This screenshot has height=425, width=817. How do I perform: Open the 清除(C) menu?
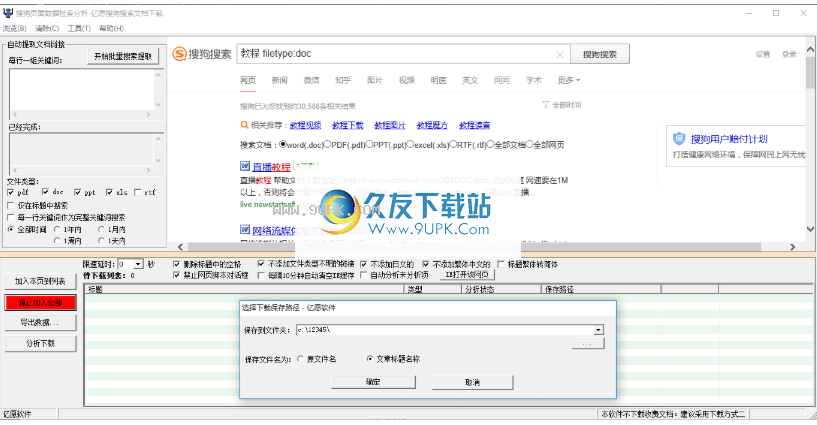pos(47,28)
